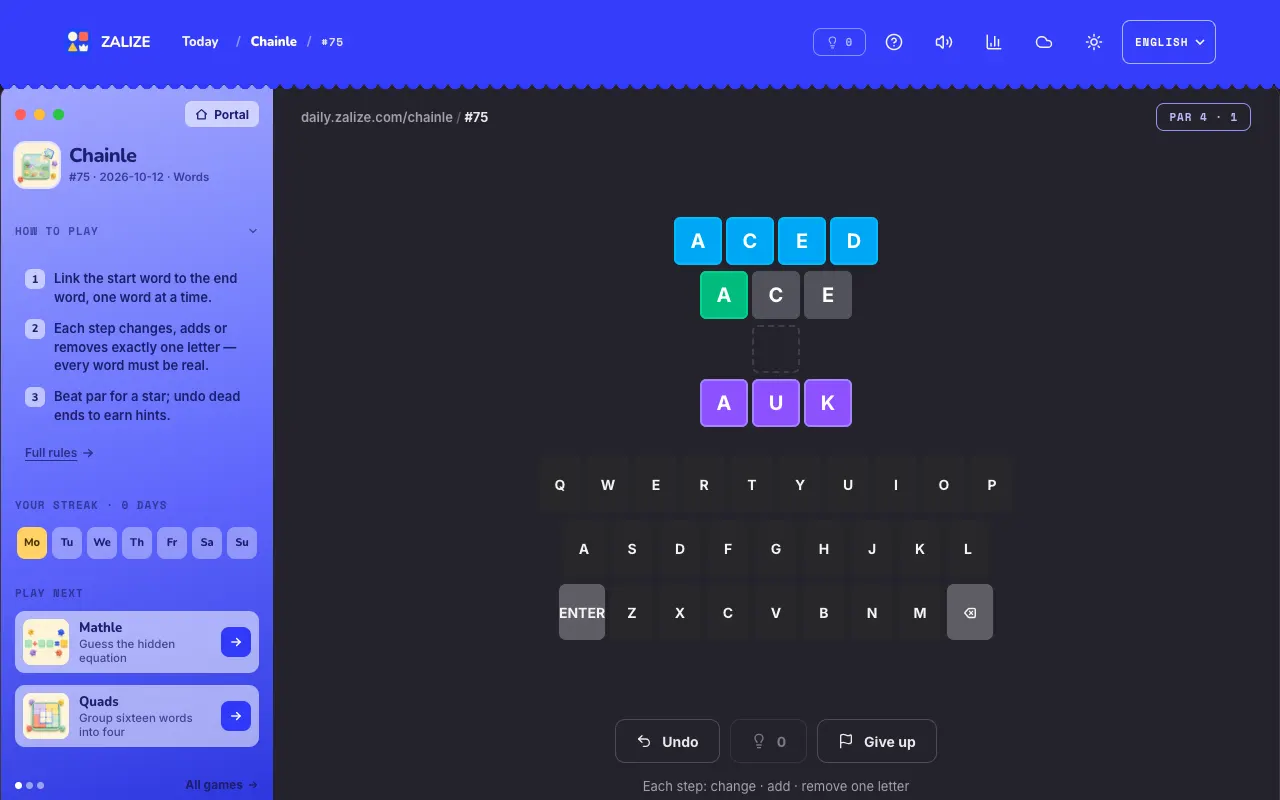
Task: Click the purple K tile in AUK
Action: click(828, 403)
